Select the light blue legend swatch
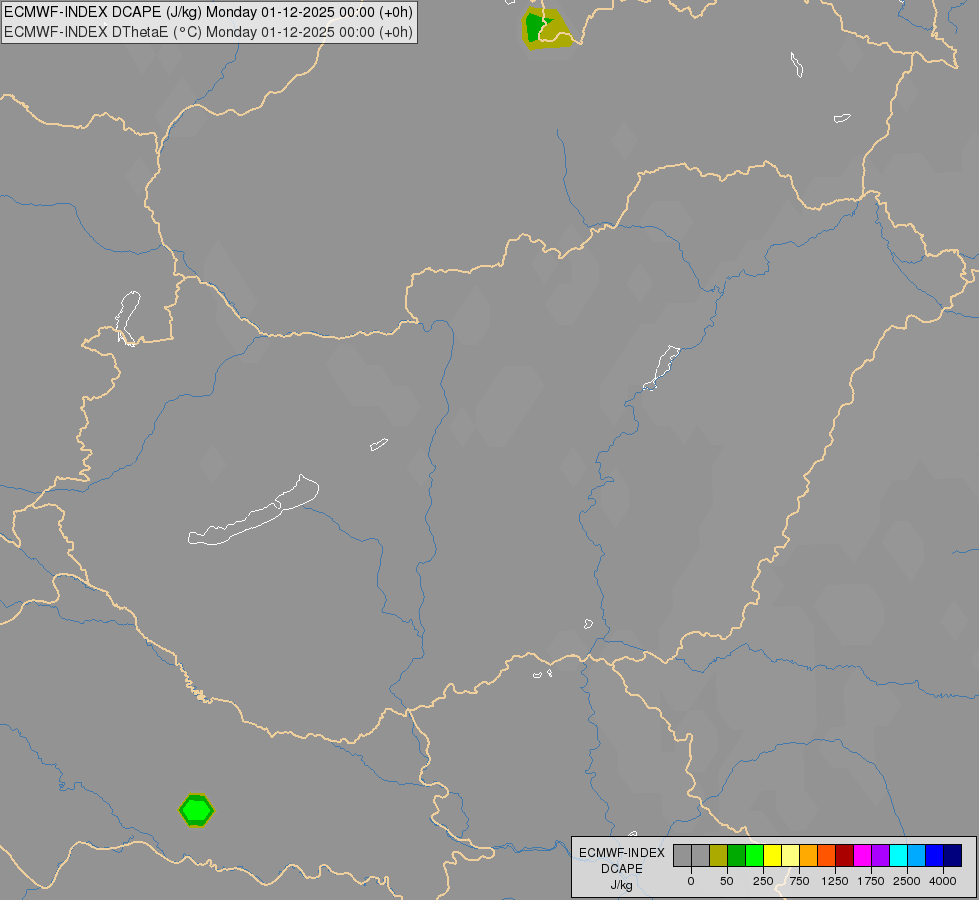The width and height of the screenshot is (979, 900). (x=917, y=856)
